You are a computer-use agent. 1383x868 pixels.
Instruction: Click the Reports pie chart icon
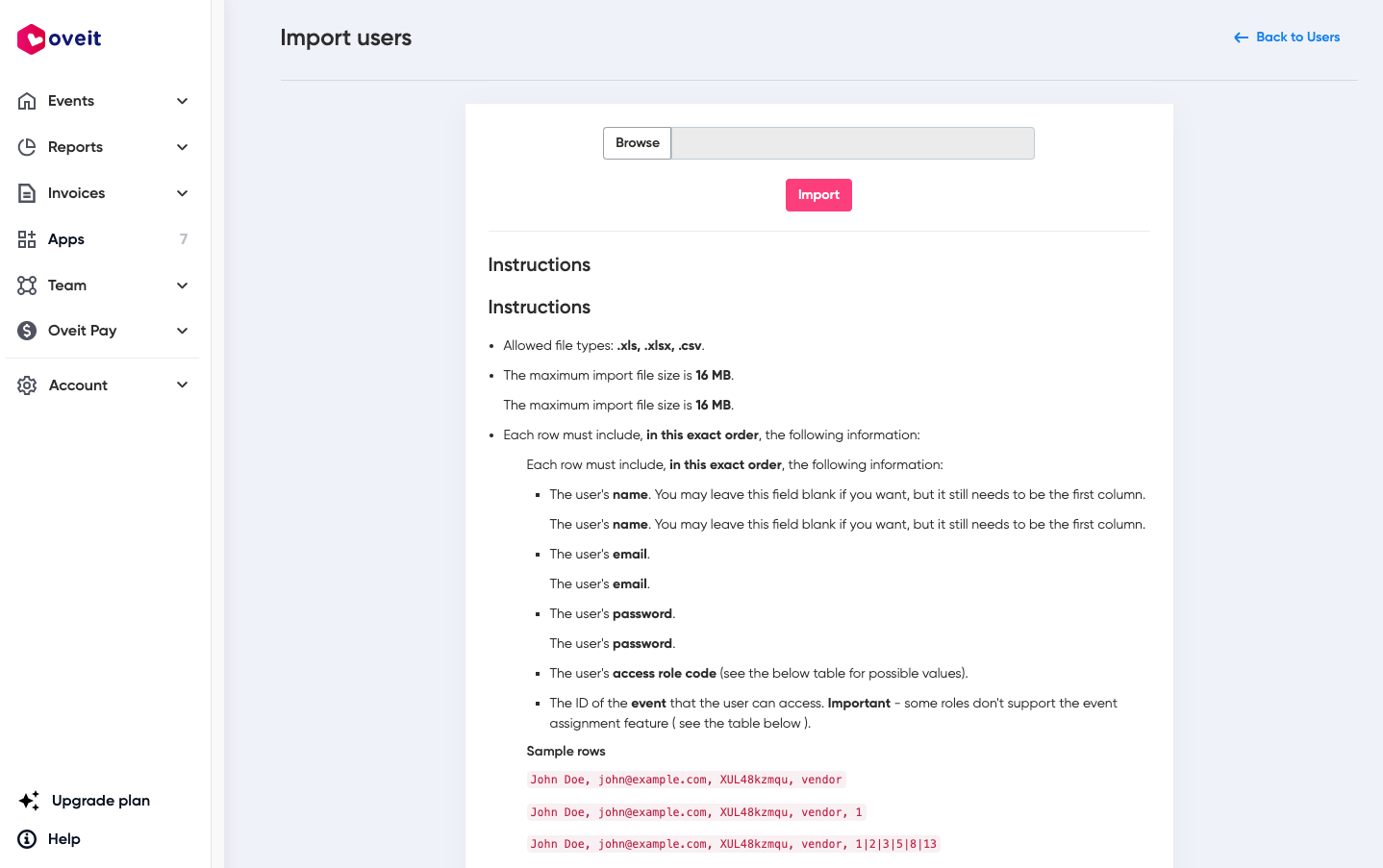27,147
